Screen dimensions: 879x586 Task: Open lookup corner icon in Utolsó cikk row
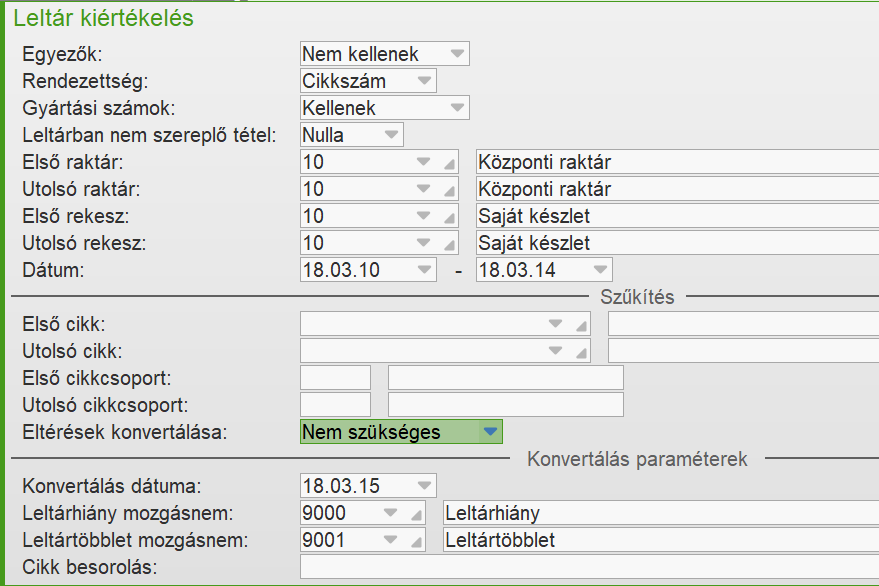(581, 353)
